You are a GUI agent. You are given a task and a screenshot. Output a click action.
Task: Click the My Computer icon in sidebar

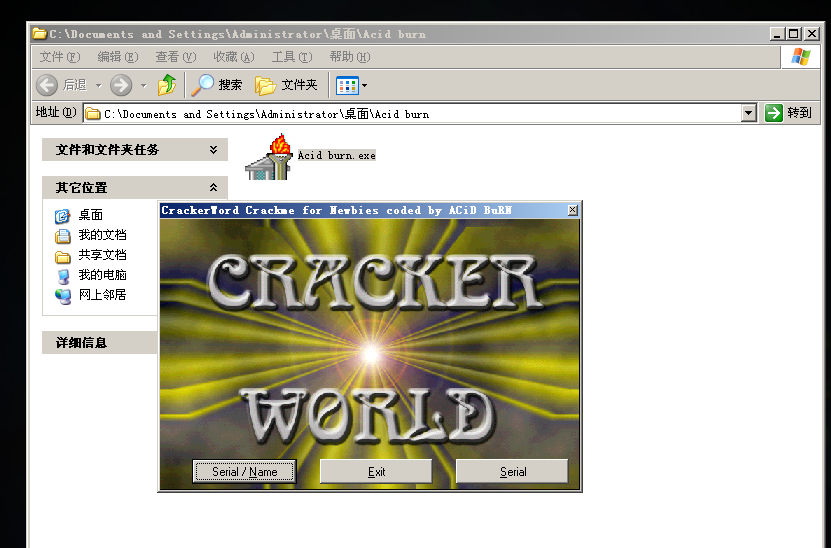pos(63,276)
